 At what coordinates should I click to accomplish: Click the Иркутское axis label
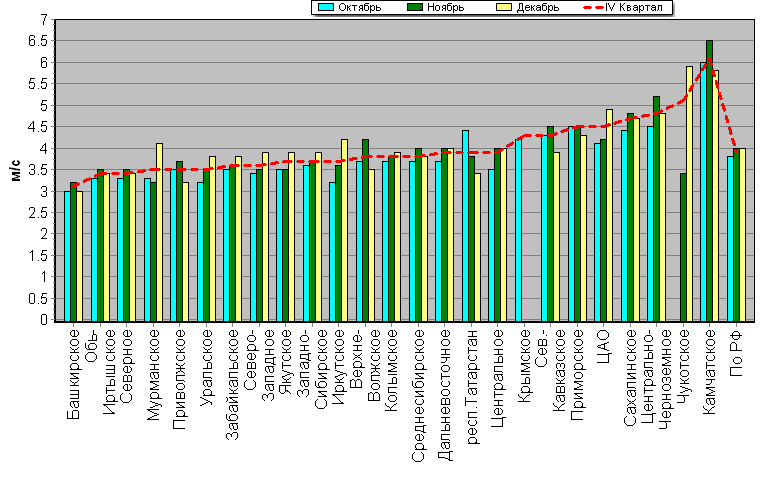coord(339,365)
